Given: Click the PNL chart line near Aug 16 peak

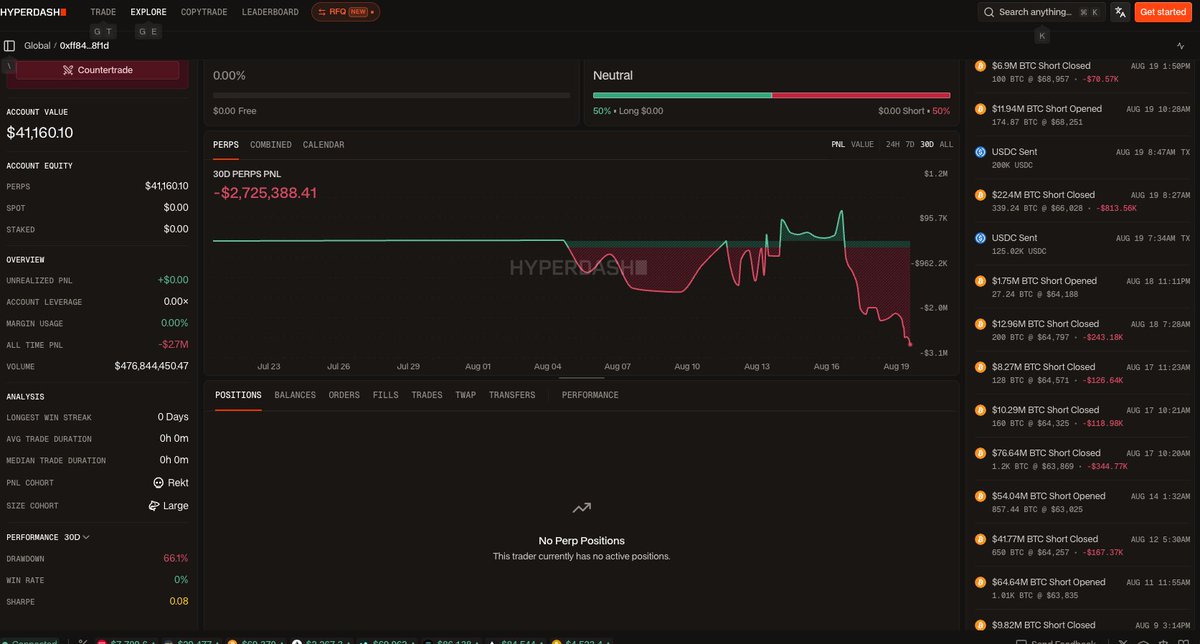Looking at the screenshot, I should pos(842,212).
